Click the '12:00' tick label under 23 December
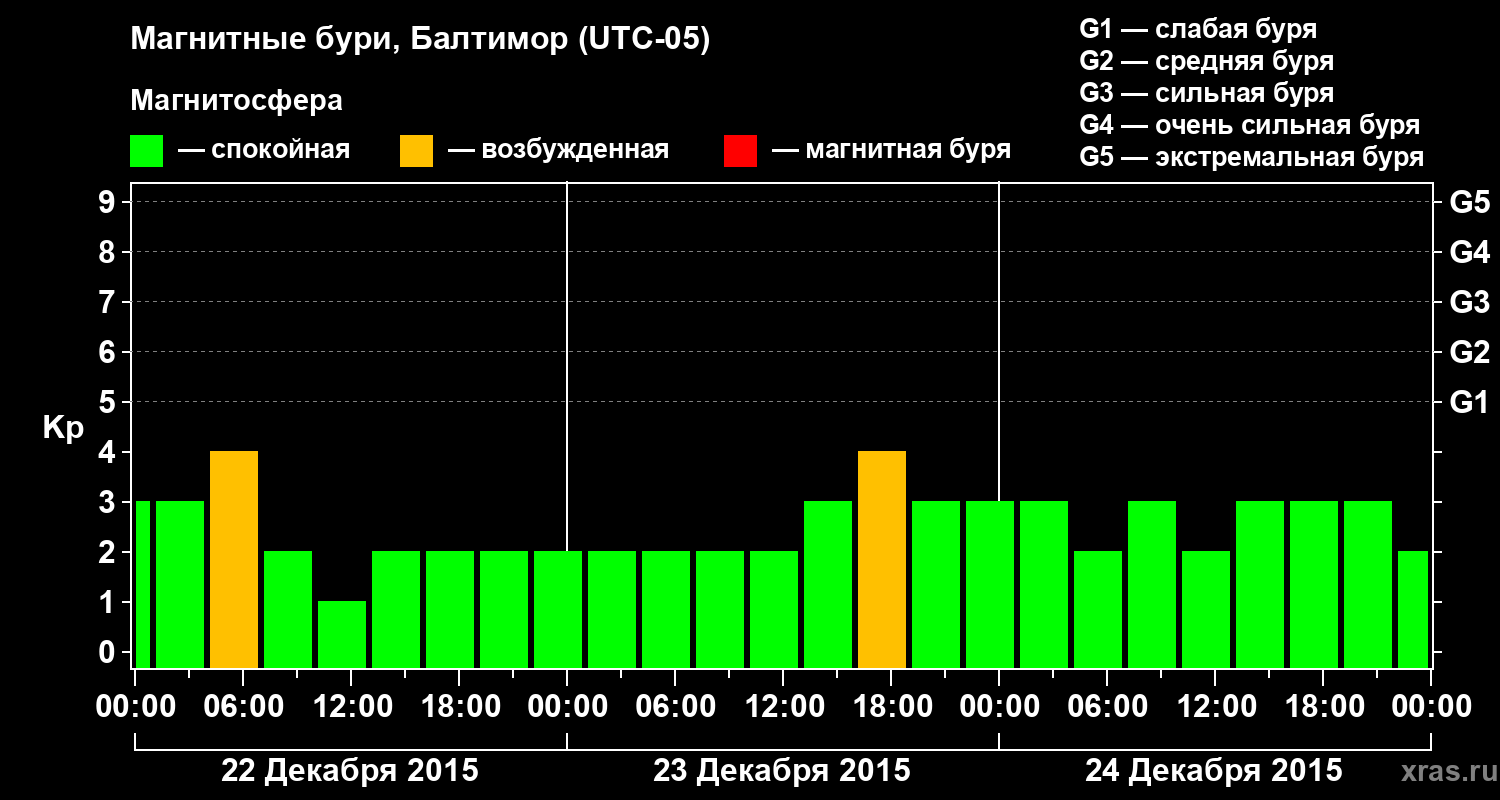The height and width of the screenshot is (800, 1500). click(783, 706)
